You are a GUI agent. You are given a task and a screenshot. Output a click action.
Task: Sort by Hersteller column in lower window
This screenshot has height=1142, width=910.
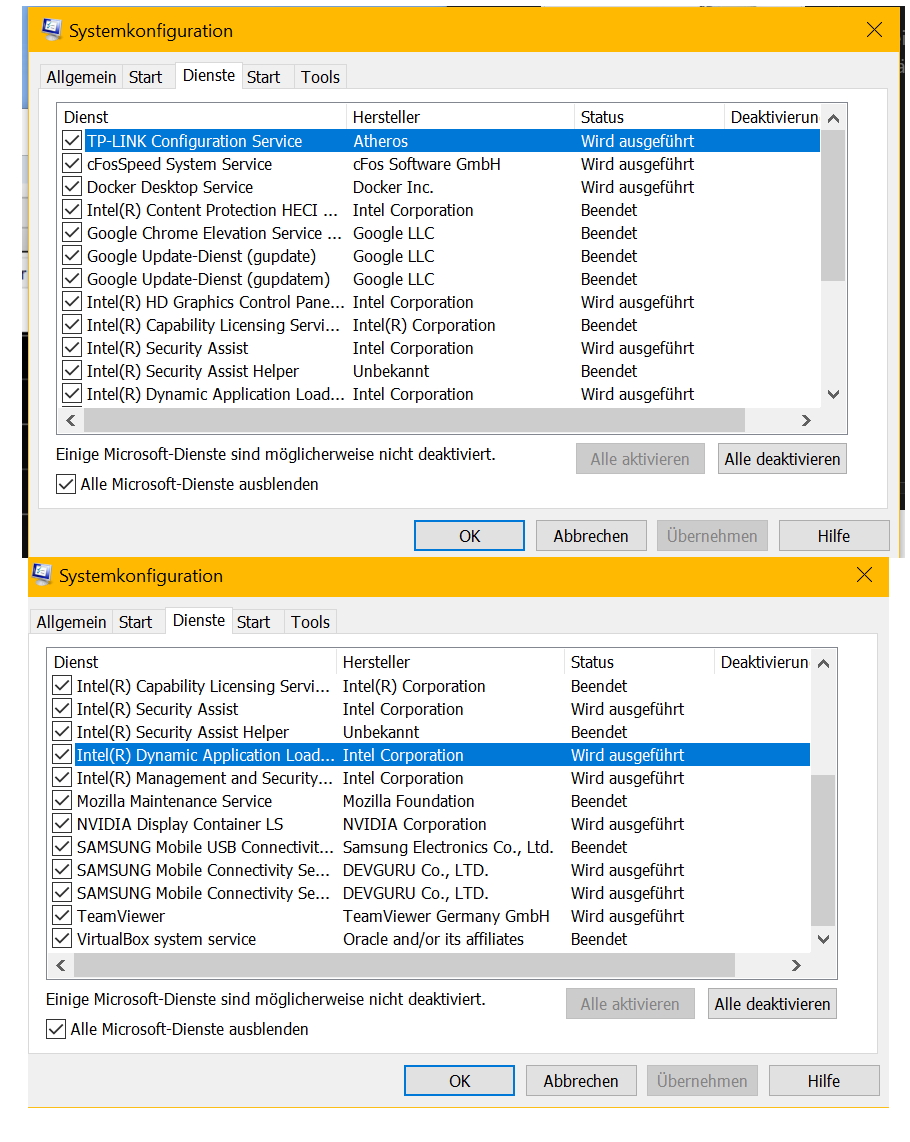(x=450, y=662)
